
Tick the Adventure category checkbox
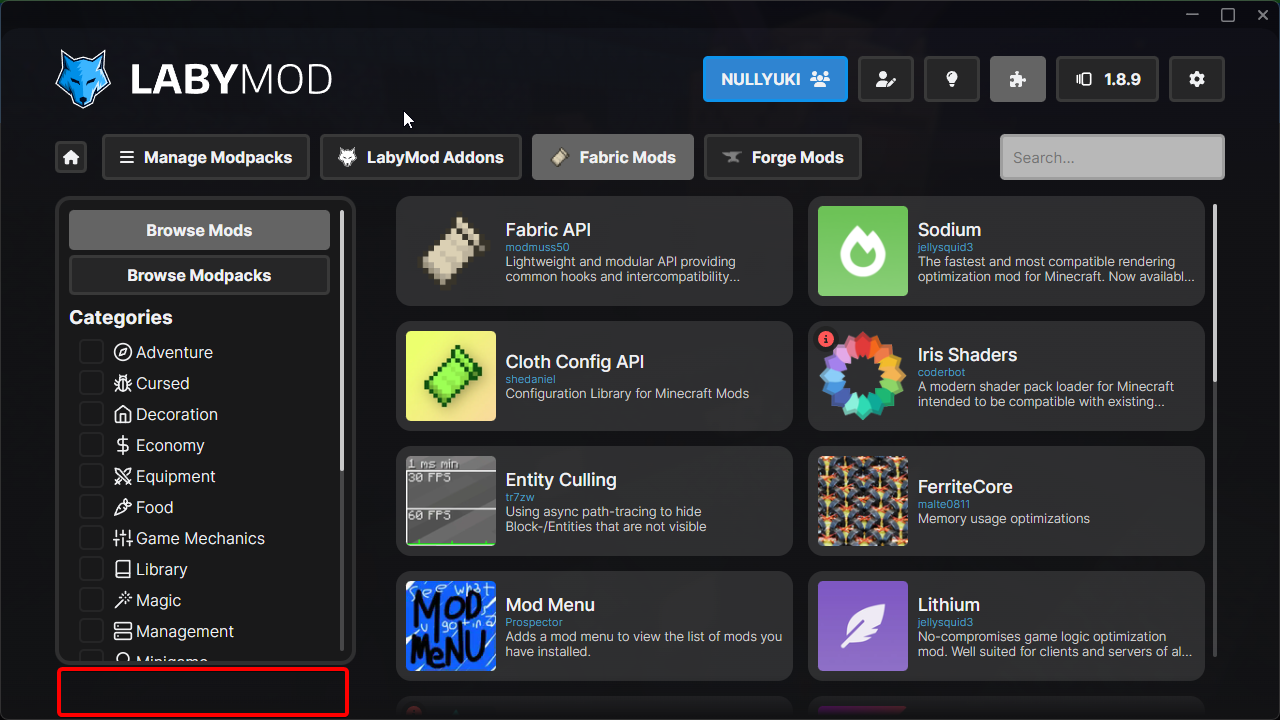[x=91, y=352]
